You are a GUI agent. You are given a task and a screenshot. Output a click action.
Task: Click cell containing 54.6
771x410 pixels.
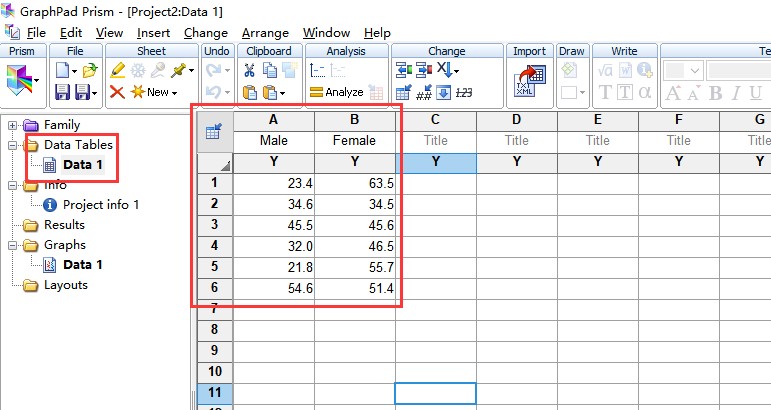273,289
